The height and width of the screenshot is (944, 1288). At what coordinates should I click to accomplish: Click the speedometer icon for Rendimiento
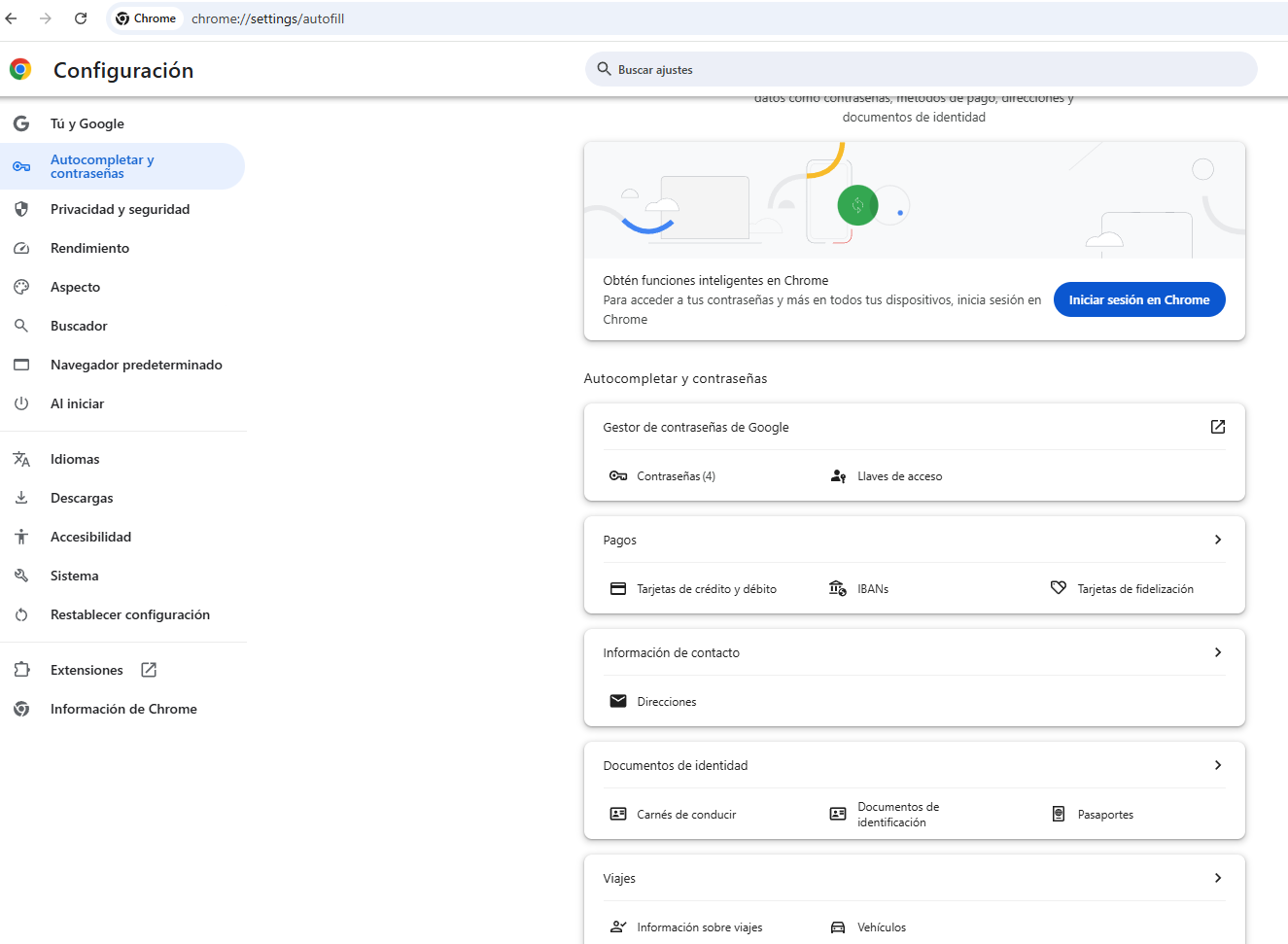[21, 248]
